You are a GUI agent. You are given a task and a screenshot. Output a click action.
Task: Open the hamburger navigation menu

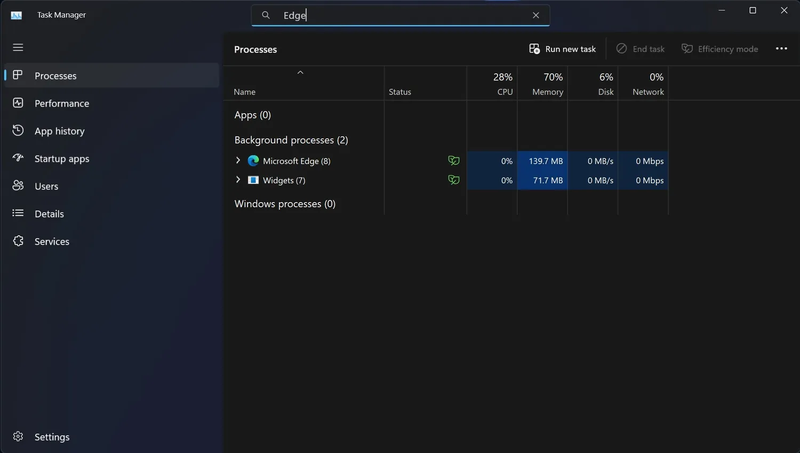18,47
